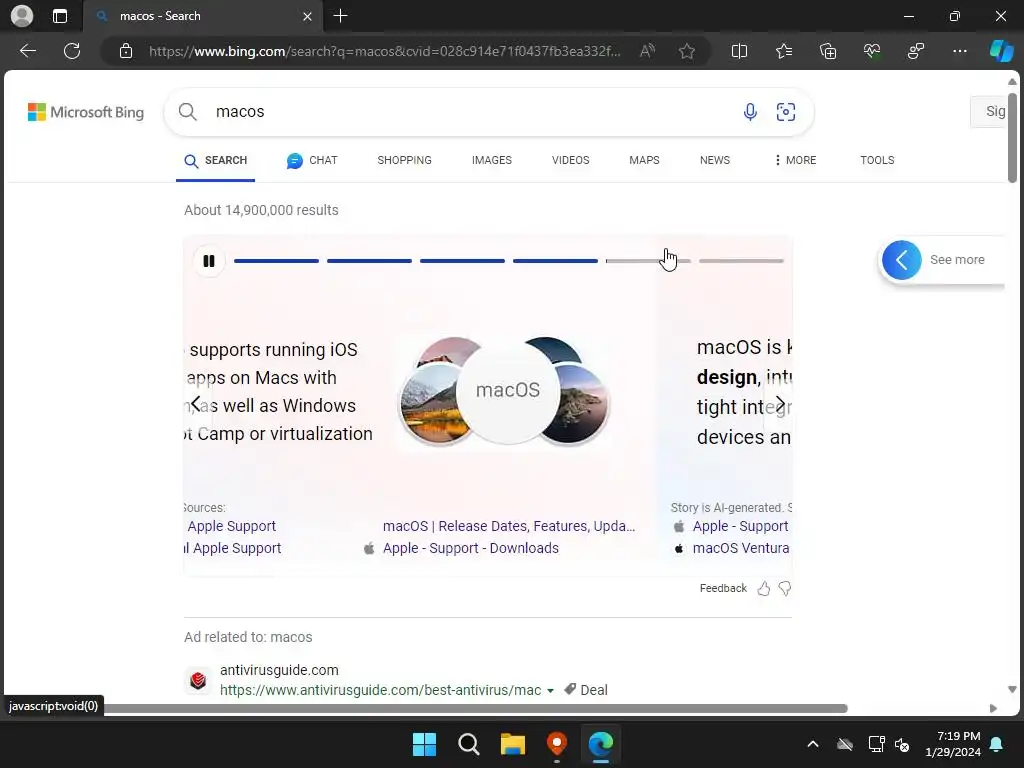Open File Explorer from taskbar
Screen dimensions: 1024x768
(x=513, y=744)
